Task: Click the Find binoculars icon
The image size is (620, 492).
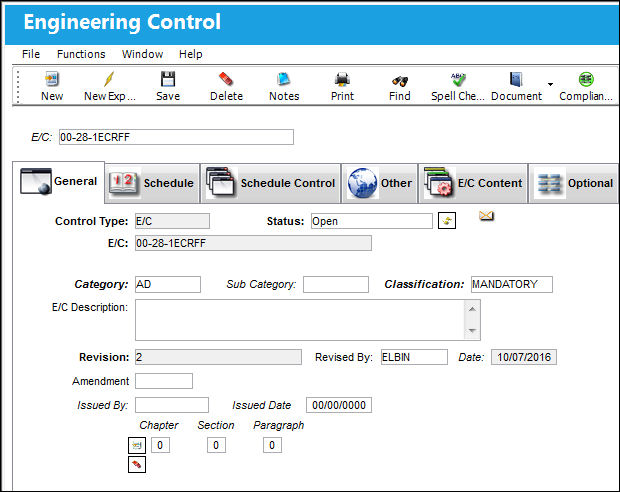Action: (400, 81)
